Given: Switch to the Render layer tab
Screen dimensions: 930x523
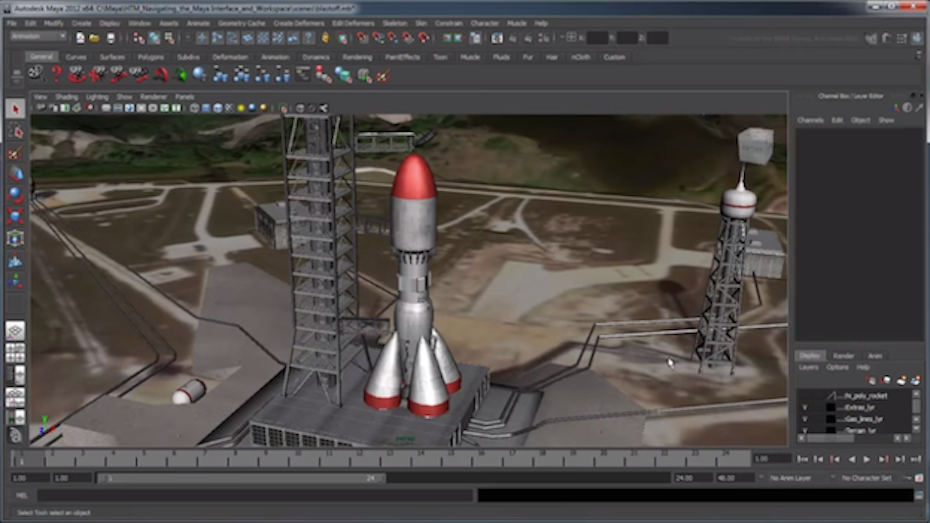Looking at the screenshot, I should tap(843, 355).
